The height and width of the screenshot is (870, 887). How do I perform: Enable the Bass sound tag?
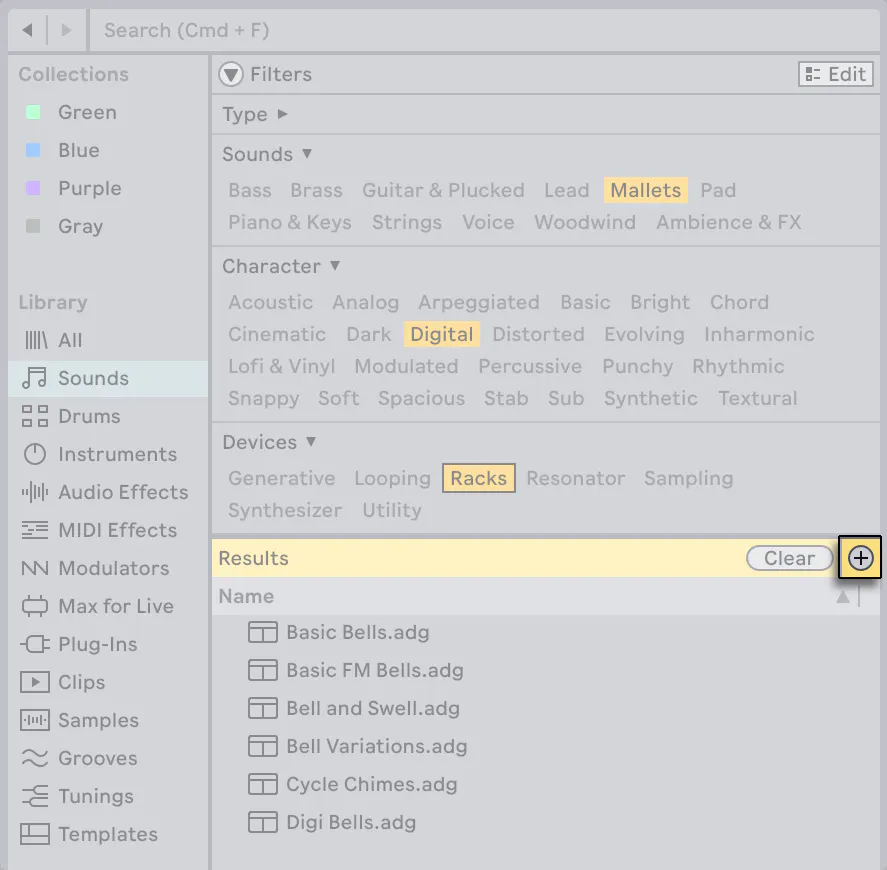coord(249,190)
